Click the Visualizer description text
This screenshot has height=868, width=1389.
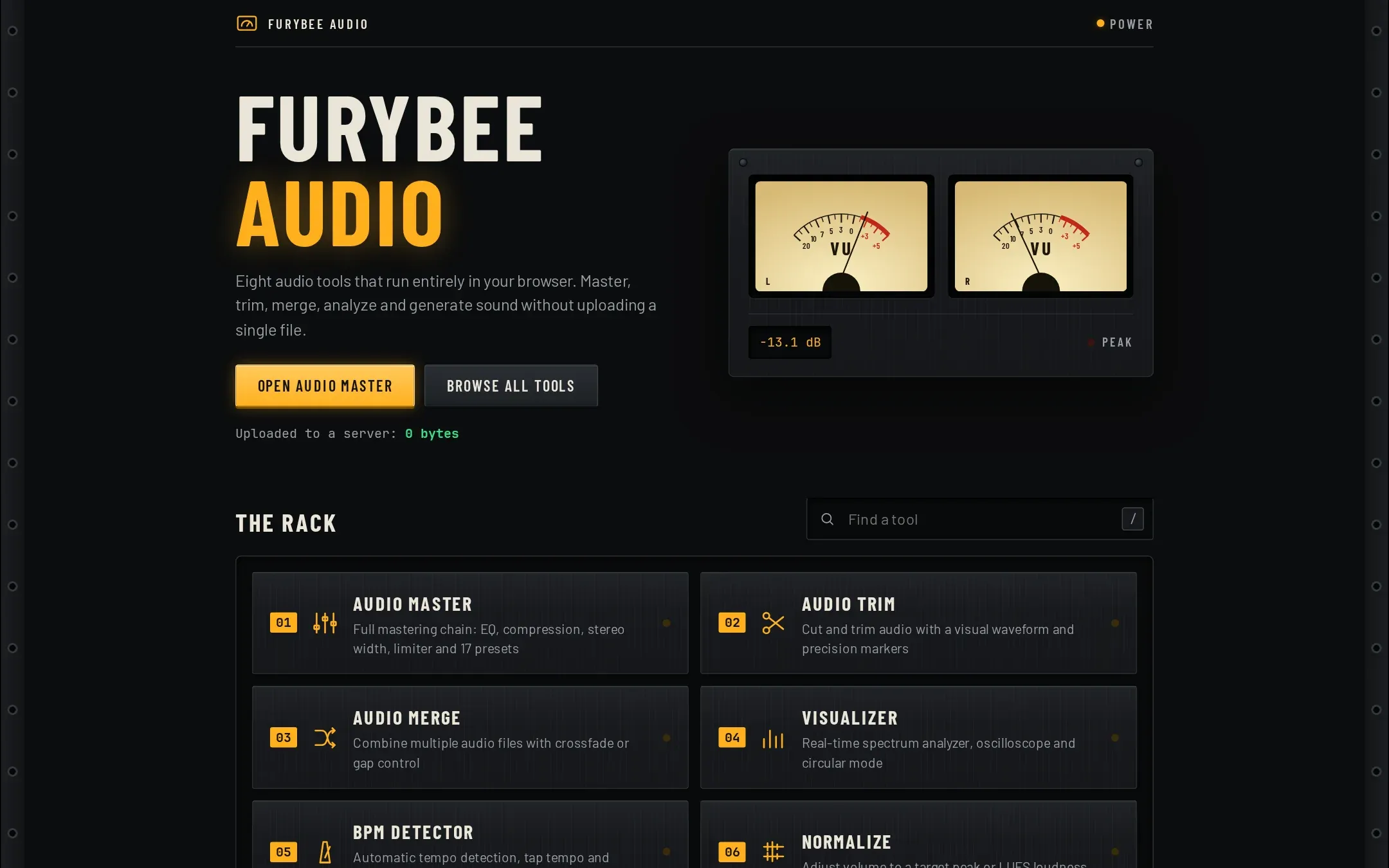[x=938, y=753]
